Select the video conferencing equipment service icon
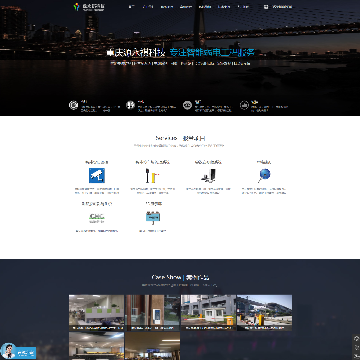The image size is (360, 360). click(x=209, y=175)
